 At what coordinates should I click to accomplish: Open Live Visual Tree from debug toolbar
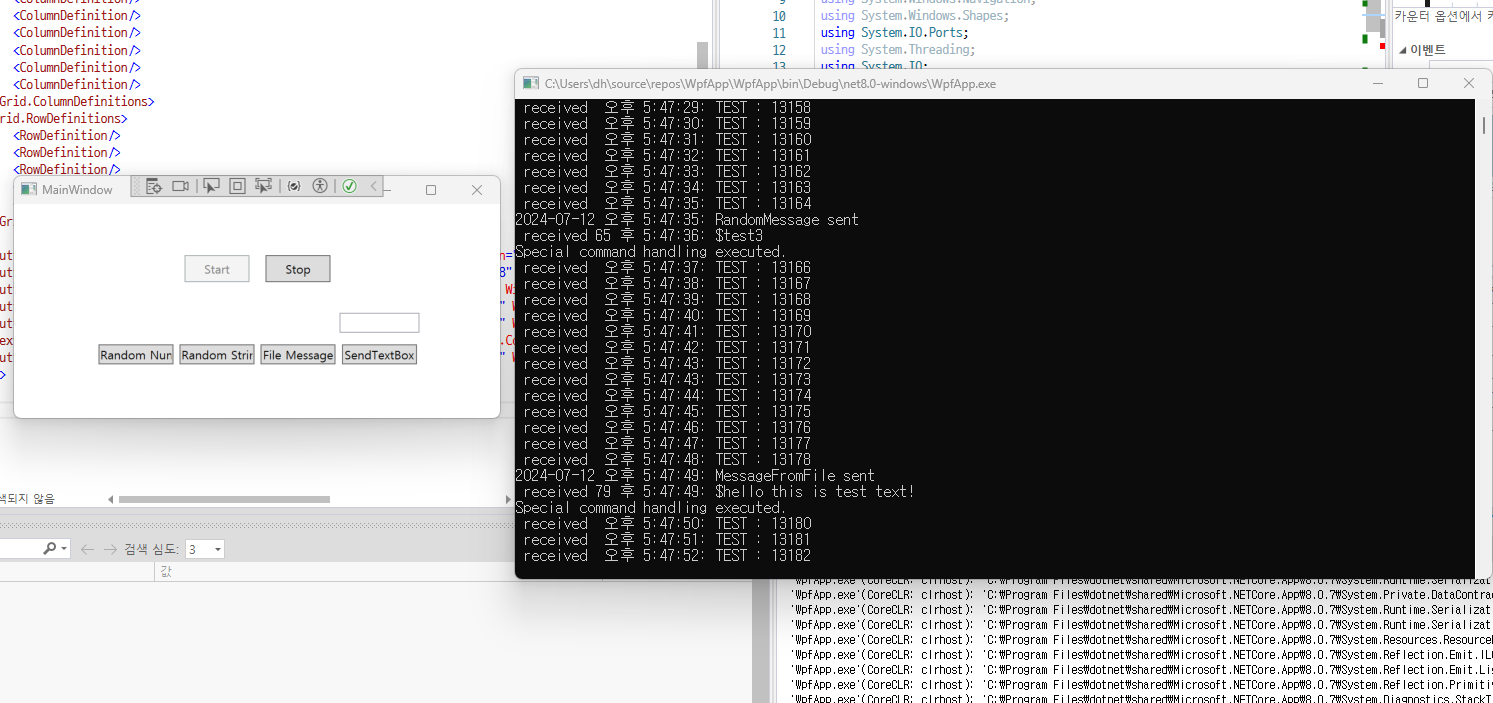click(154, 186)
